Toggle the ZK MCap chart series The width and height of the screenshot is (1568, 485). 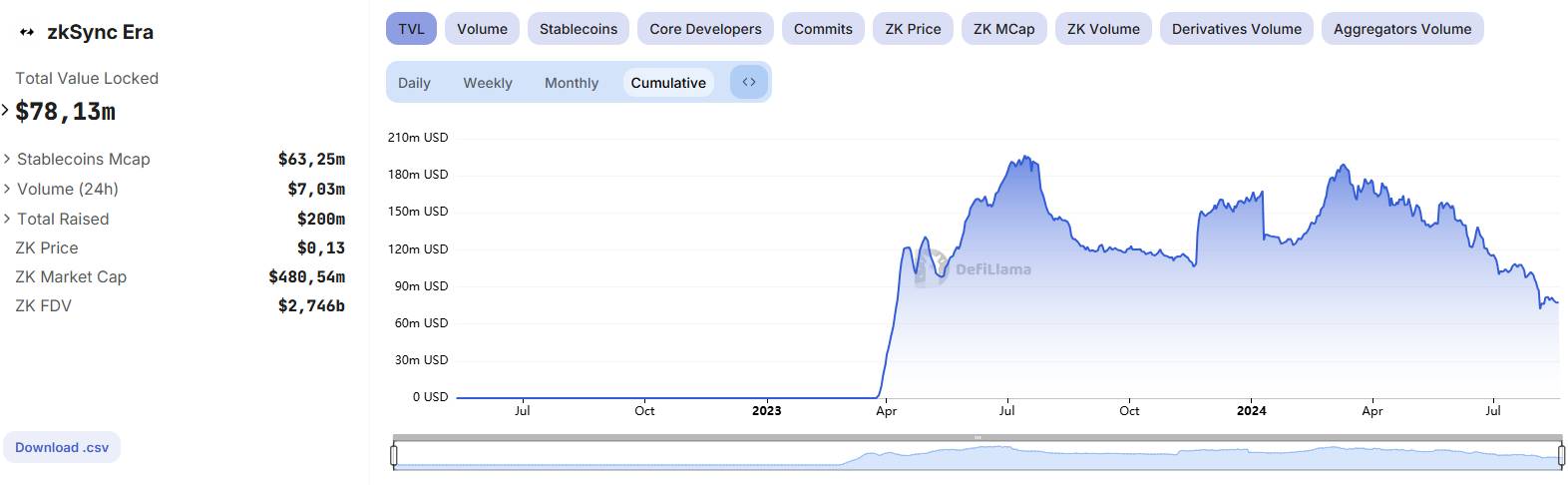tap(1004, 29)
